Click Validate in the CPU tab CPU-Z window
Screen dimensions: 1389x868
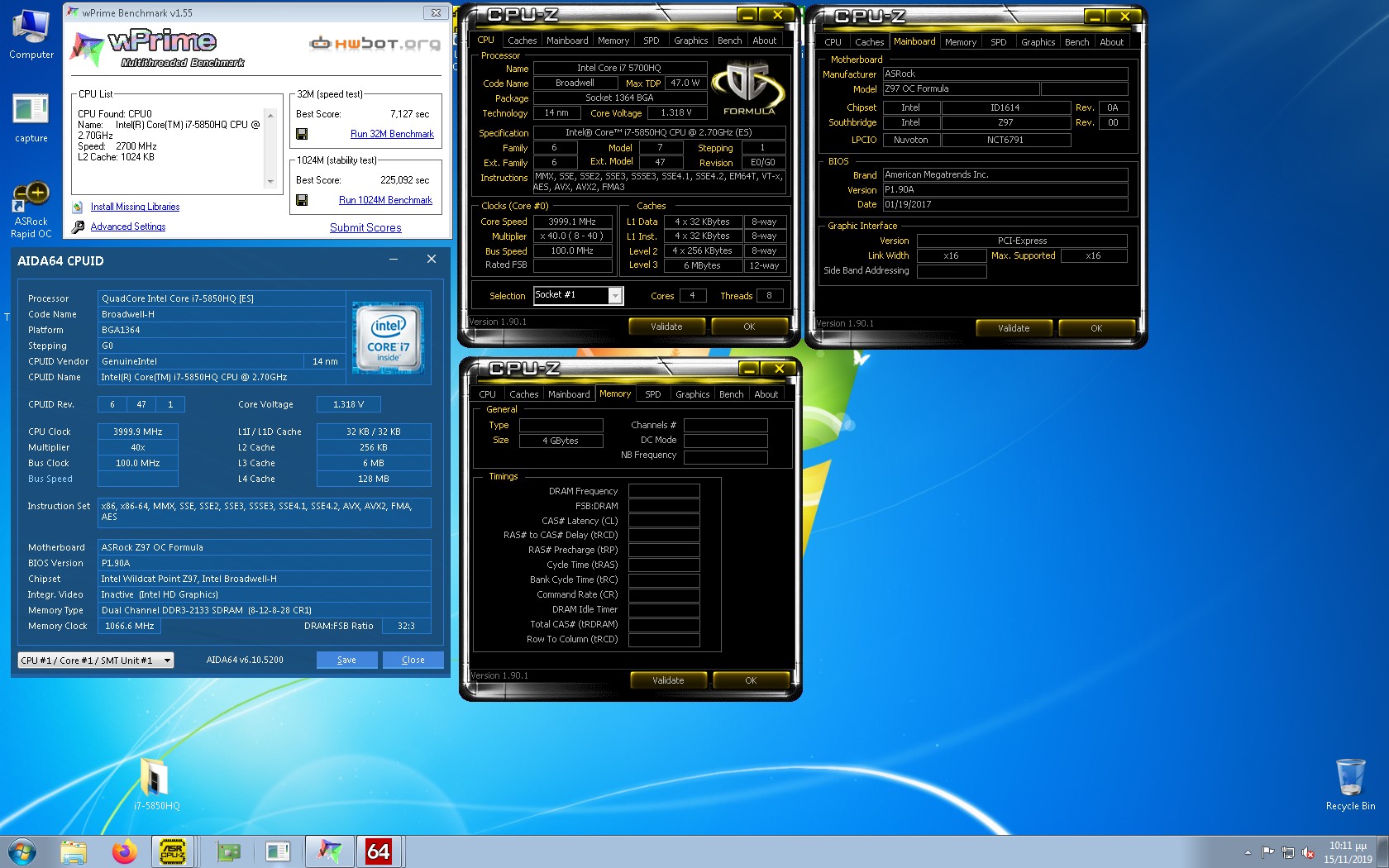tap(666, 327)
